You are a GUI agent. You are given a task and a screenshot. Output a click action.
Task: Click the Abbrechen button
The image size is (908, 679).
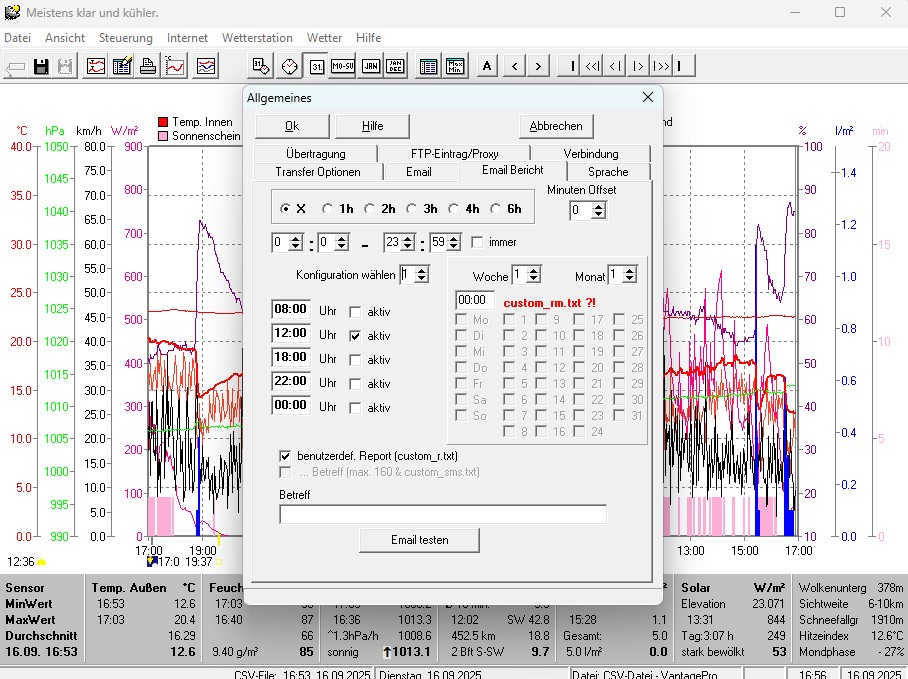click(x=556, y=126)
